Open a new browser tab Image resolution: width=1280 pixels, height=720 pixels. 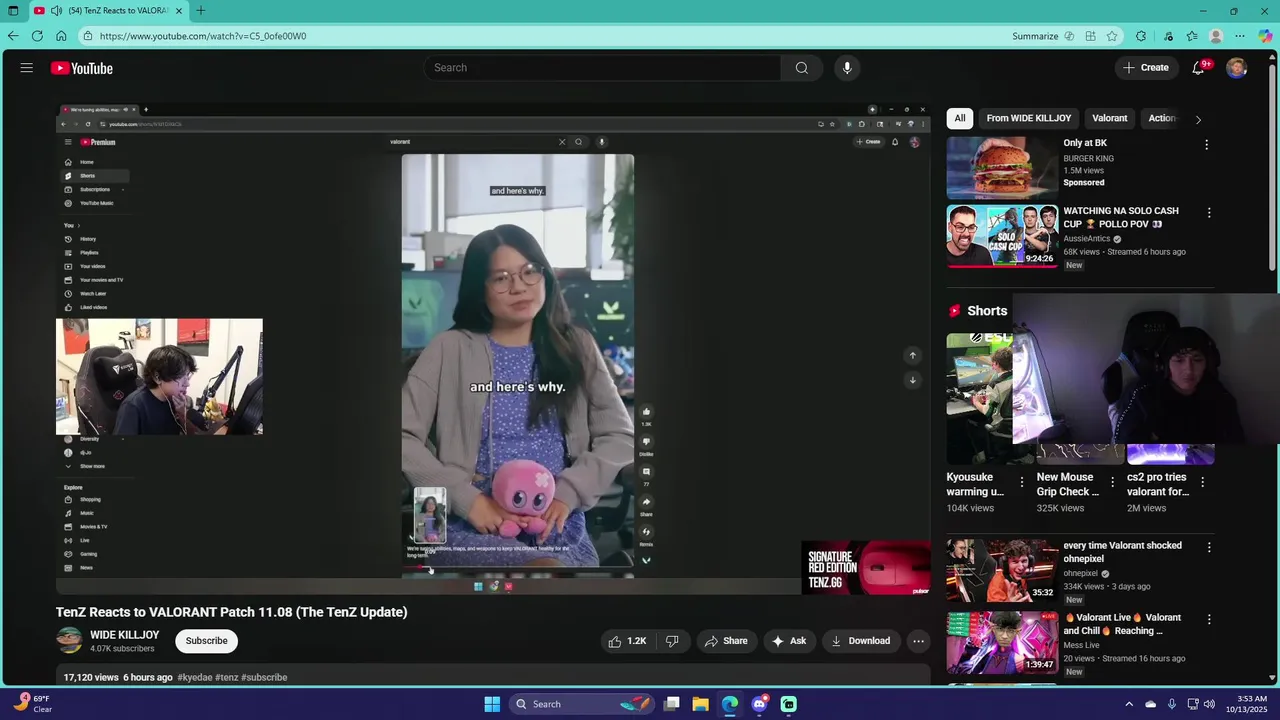201,11
